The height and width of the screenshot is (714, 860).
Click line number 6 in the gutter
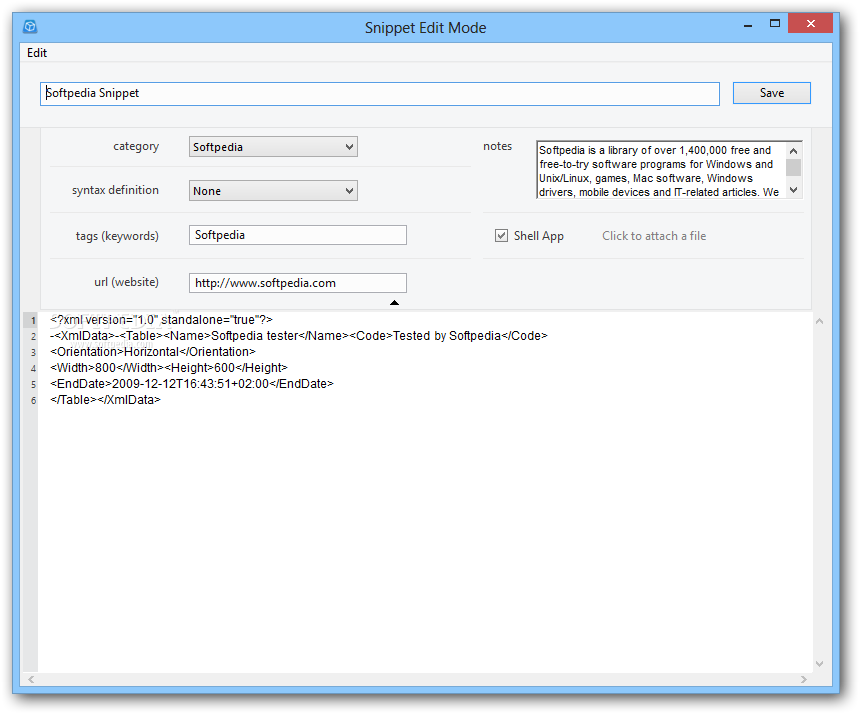click(33, 401)
